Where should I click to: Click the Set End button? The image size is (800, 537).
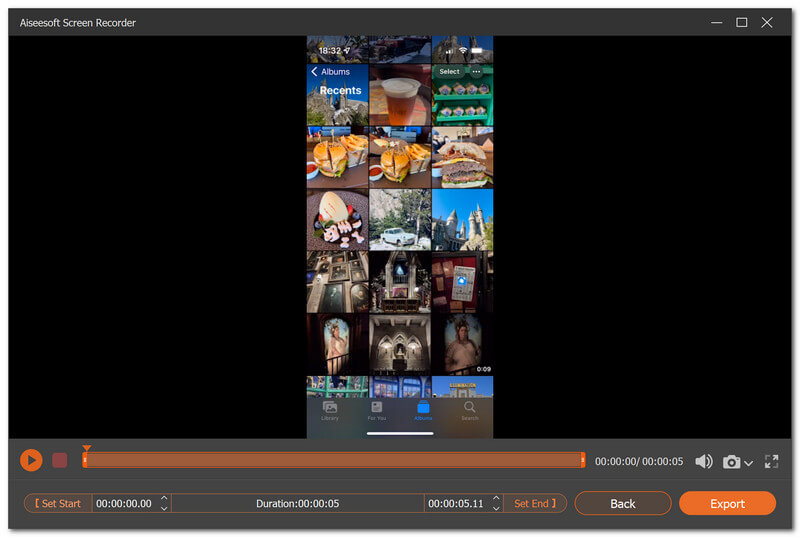coord(535,503)
